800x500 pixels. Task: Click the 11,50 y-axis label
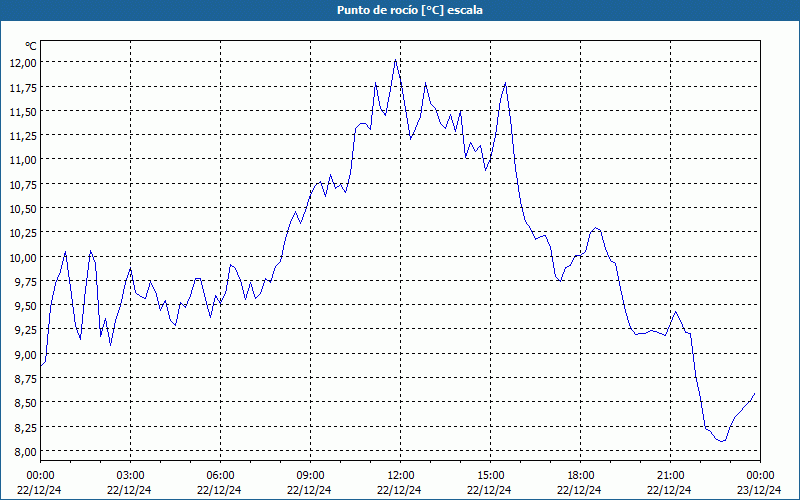click(x=23, y=111)
